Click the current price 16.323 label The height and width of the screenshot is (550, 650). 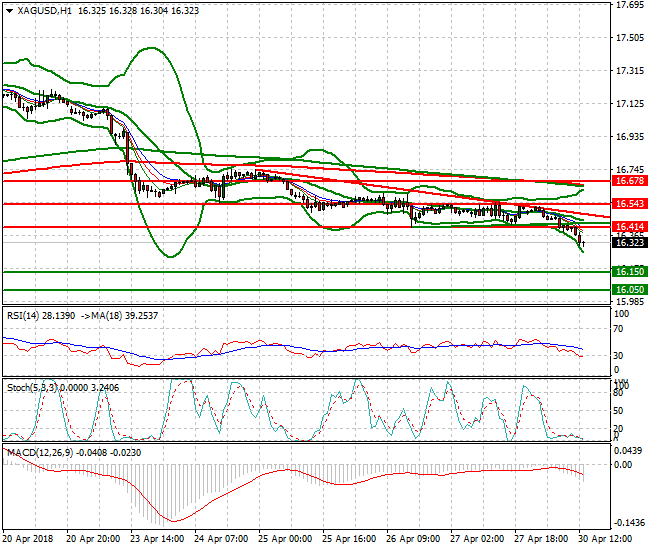pos(627,242)
